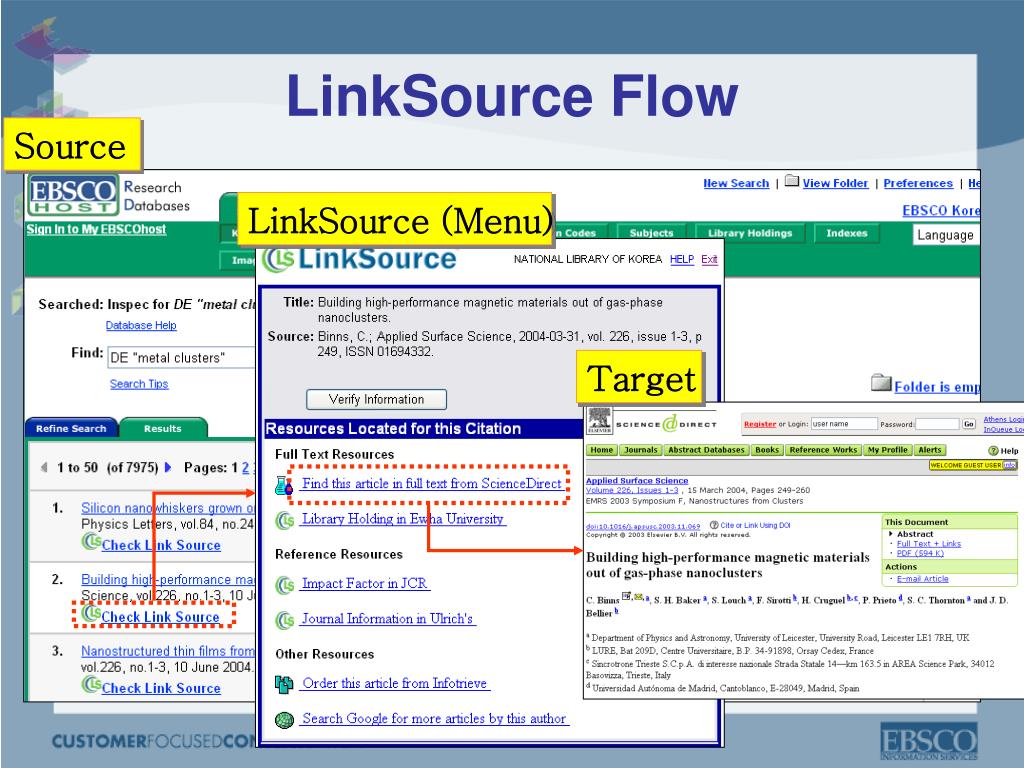This screenshot has height=768, width=1024.
Task: Open Reference Works in ScienceDirect menu
Action: point(823,450)
